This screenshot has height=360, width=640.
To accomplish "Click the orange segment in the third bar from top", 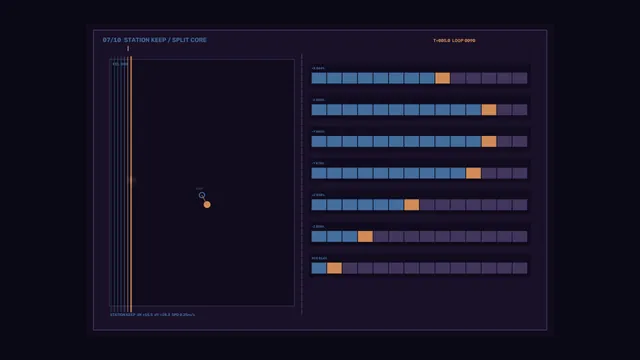I will pyautogui.click(x=489, y=141).
